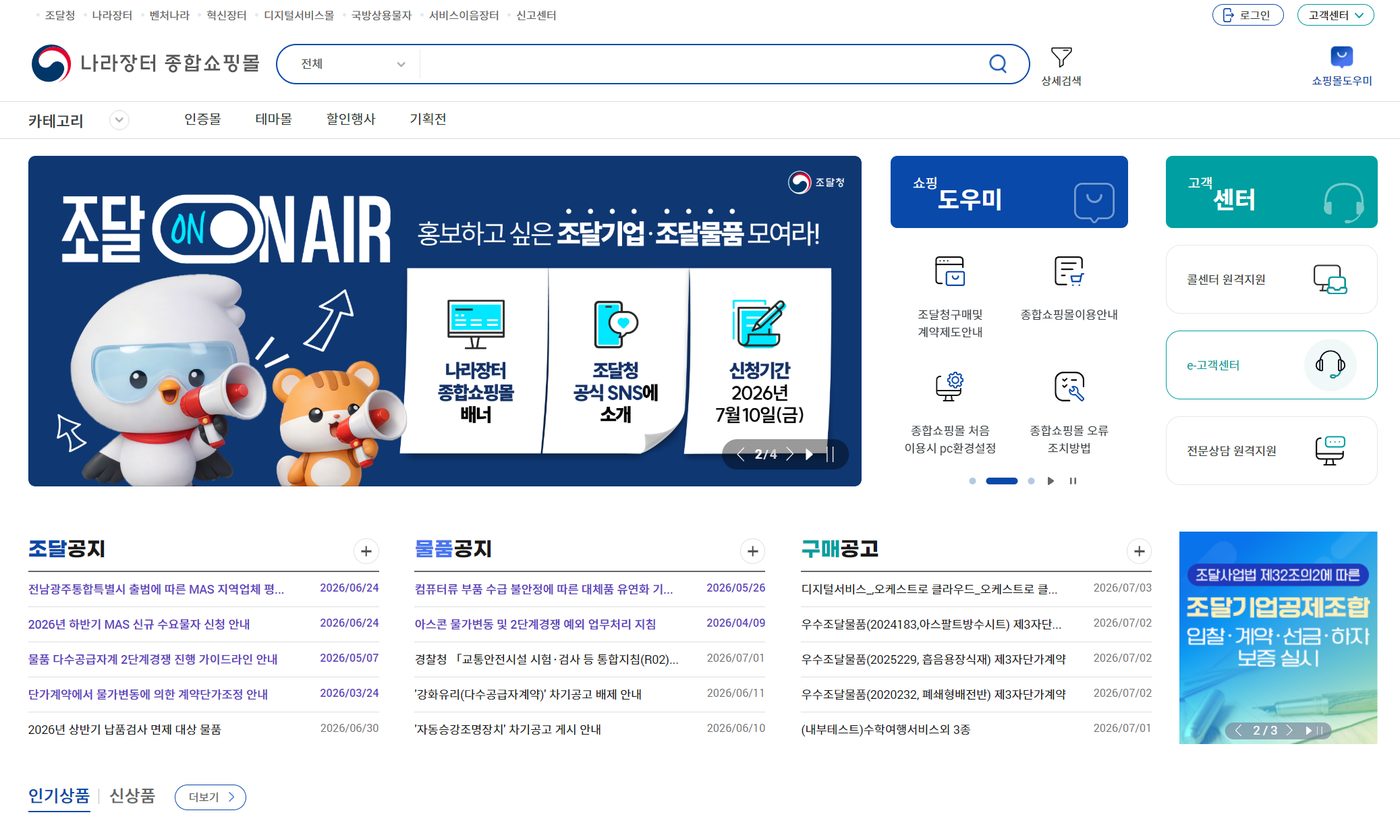Screen dimensions: 1400x821
Task: Next slide in 조달기업공제조합 side banner
Action: 1289,731
